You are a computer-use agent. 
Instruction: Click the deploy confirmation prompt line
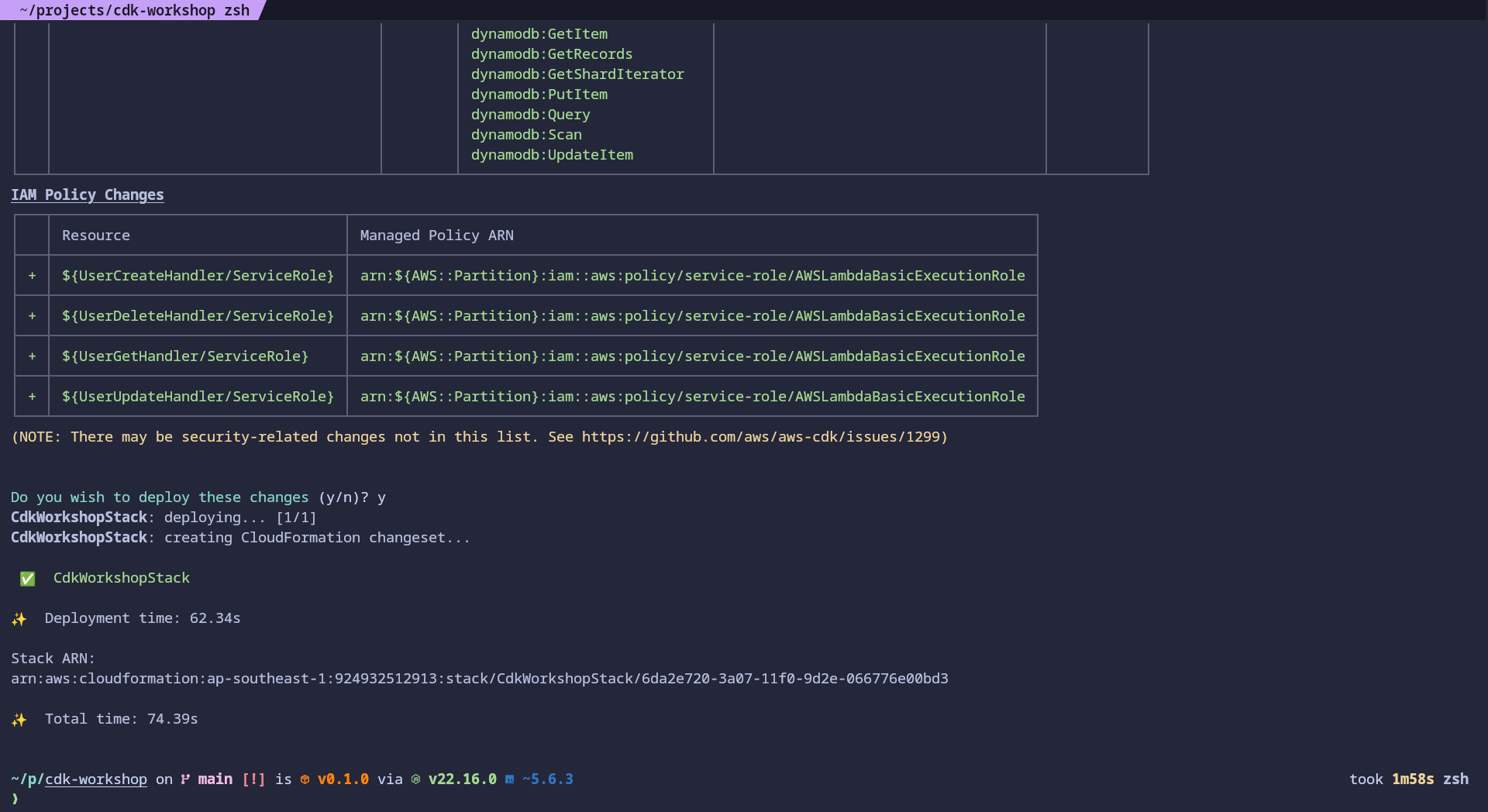pyautogui.click(x=198, y=497)
